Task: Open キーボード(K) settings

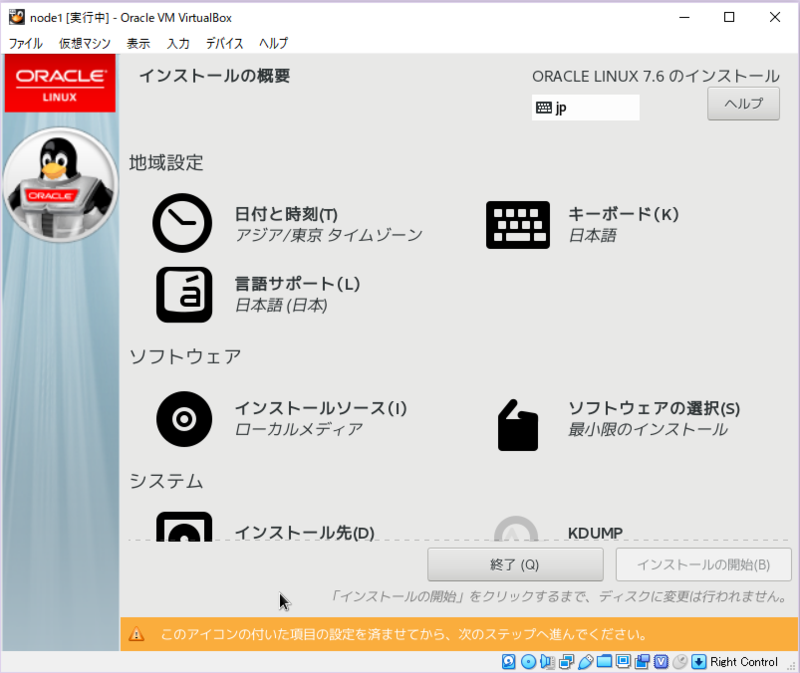Action: (x=623, y=214)
